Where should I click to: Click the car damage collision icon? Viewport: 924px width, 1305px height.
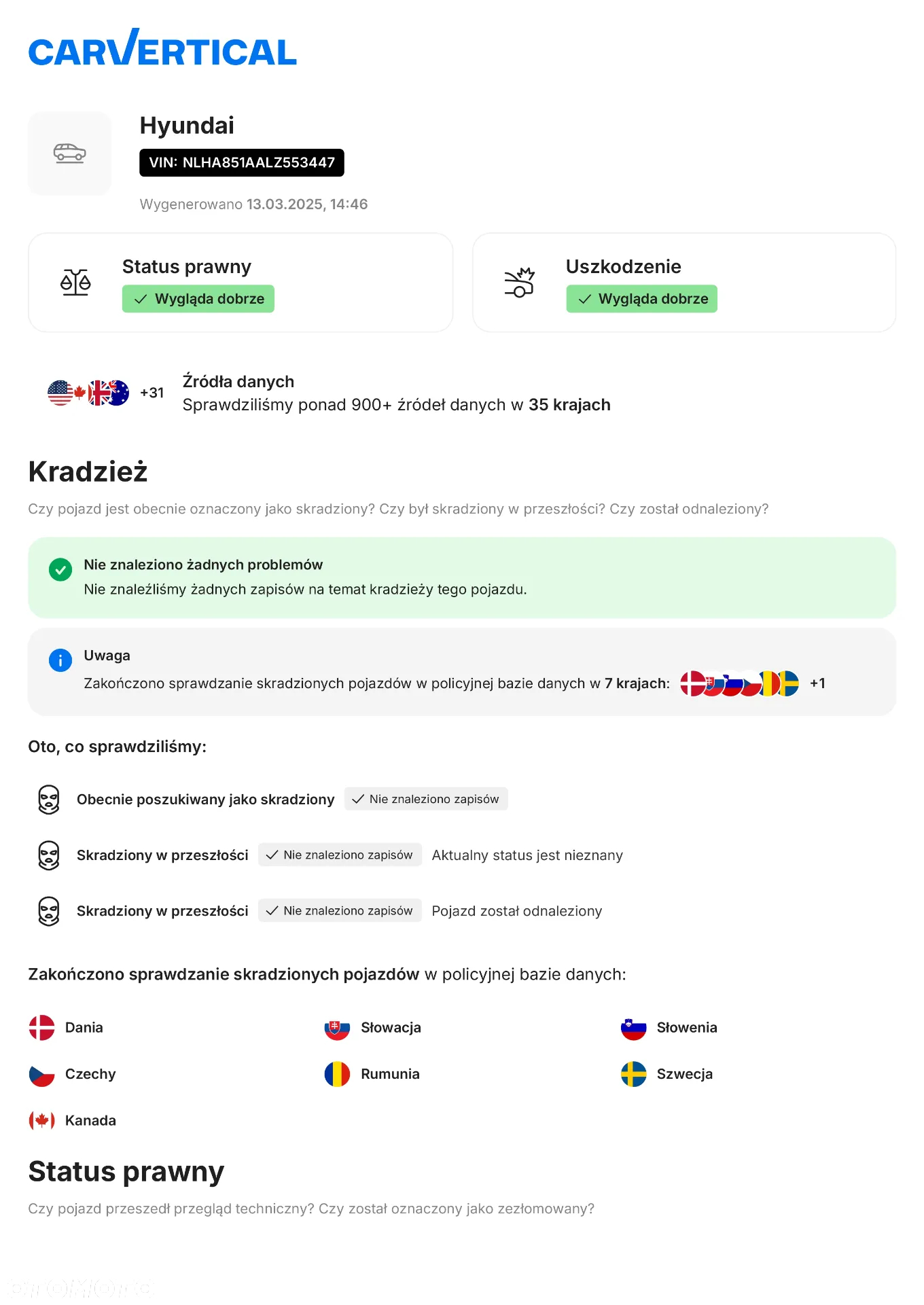tap(520, 283)
